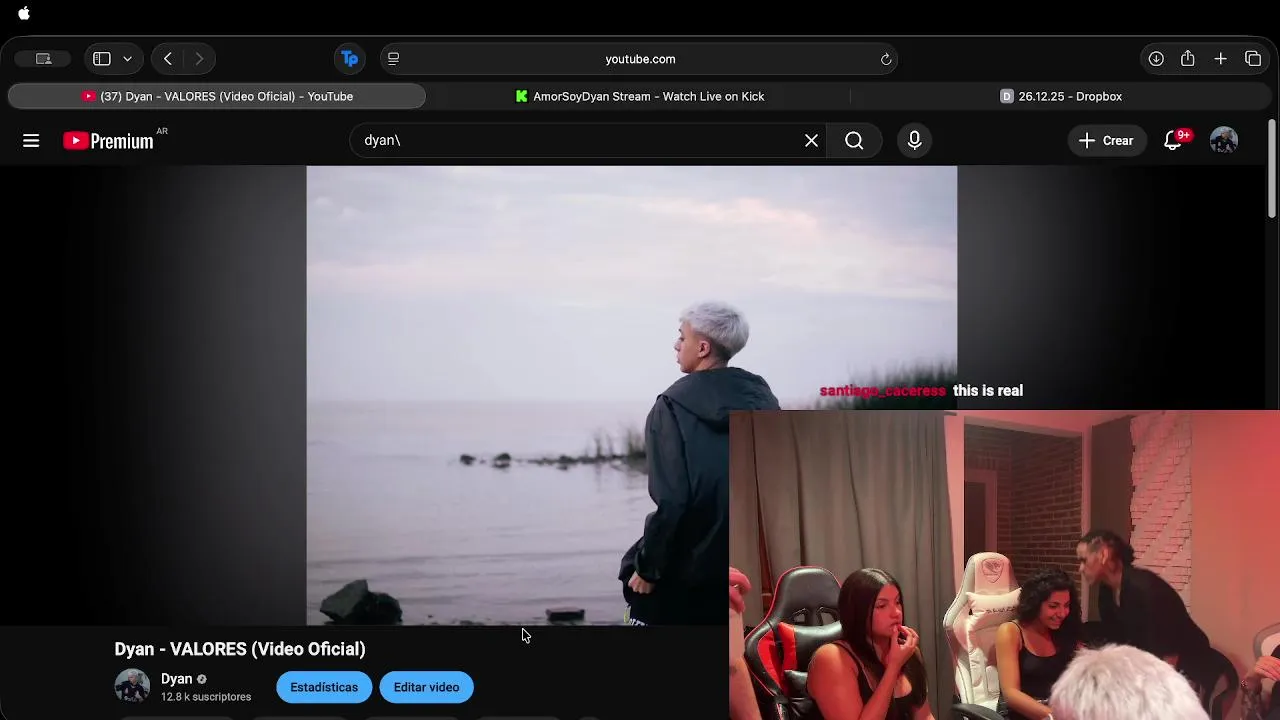Click Editar video button

426,687
